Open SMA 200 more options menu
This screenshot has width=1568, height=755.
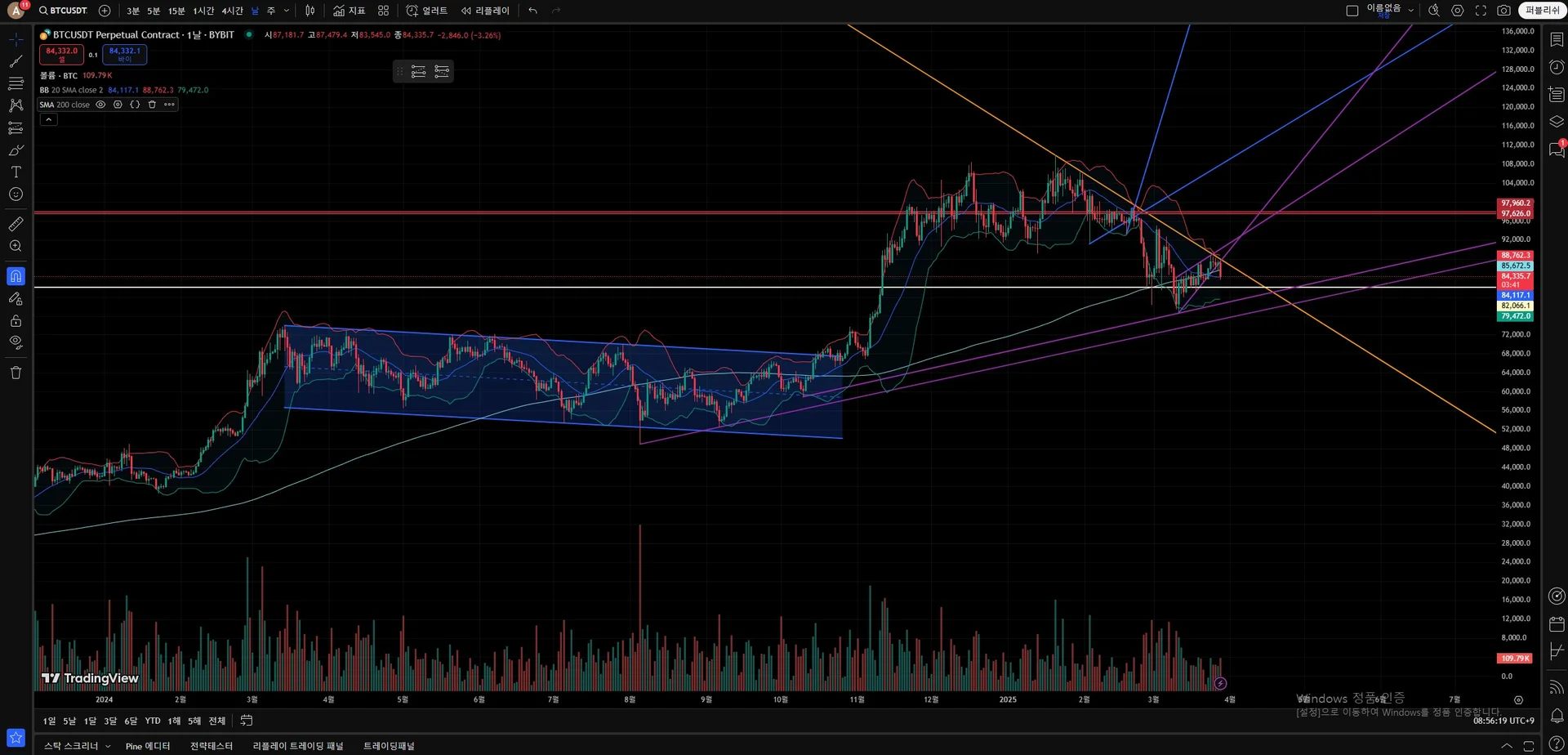[x=169, y=105]
